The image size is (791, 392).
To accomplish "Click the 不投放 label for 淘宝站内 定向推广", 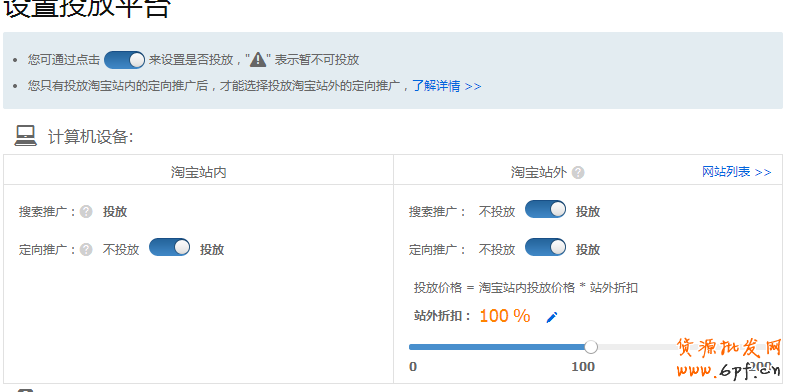I will (x=121, y=250).
